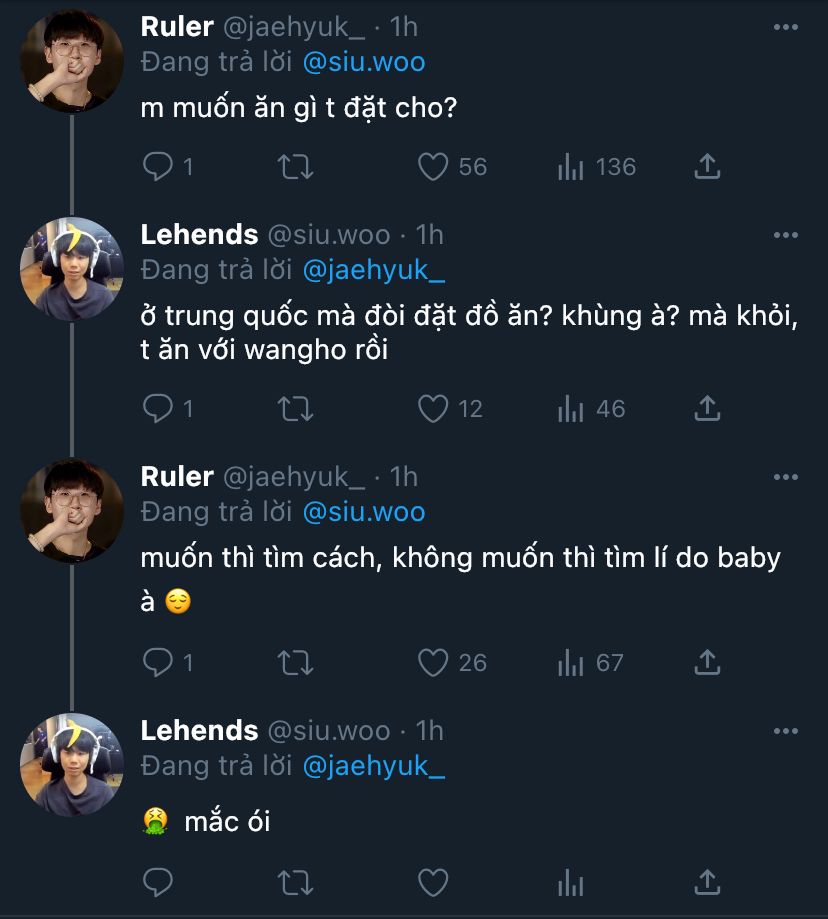Reply to Ruler's first tweet about ordering food
This screenshot has height=919, width=828.
[x=158, y=166]
